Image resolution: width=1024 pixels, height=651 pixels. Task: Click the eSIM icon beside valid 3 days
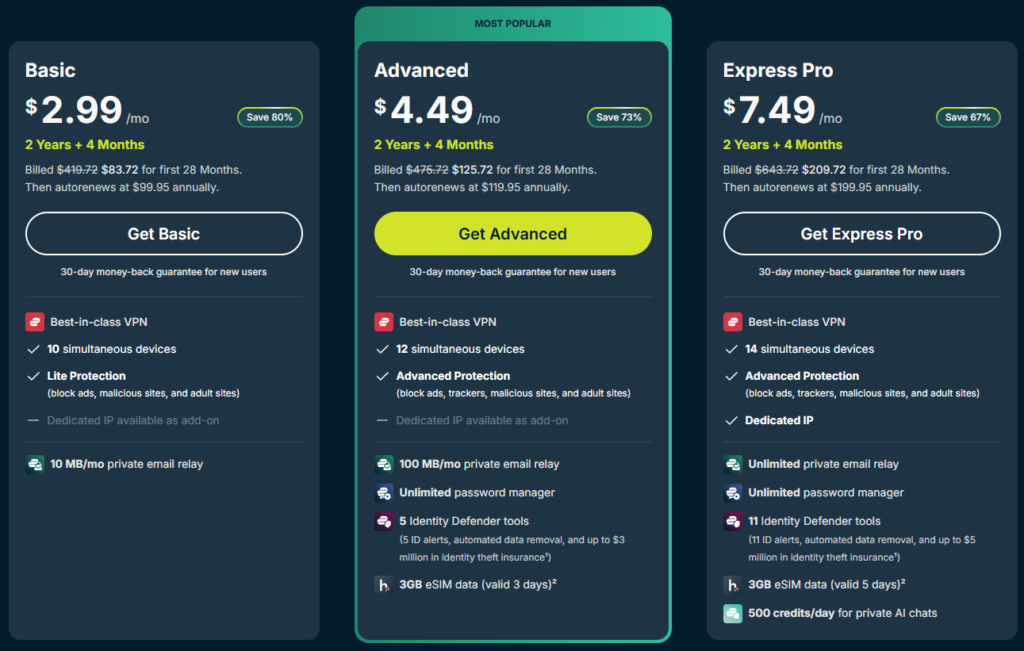coord(383,584)
